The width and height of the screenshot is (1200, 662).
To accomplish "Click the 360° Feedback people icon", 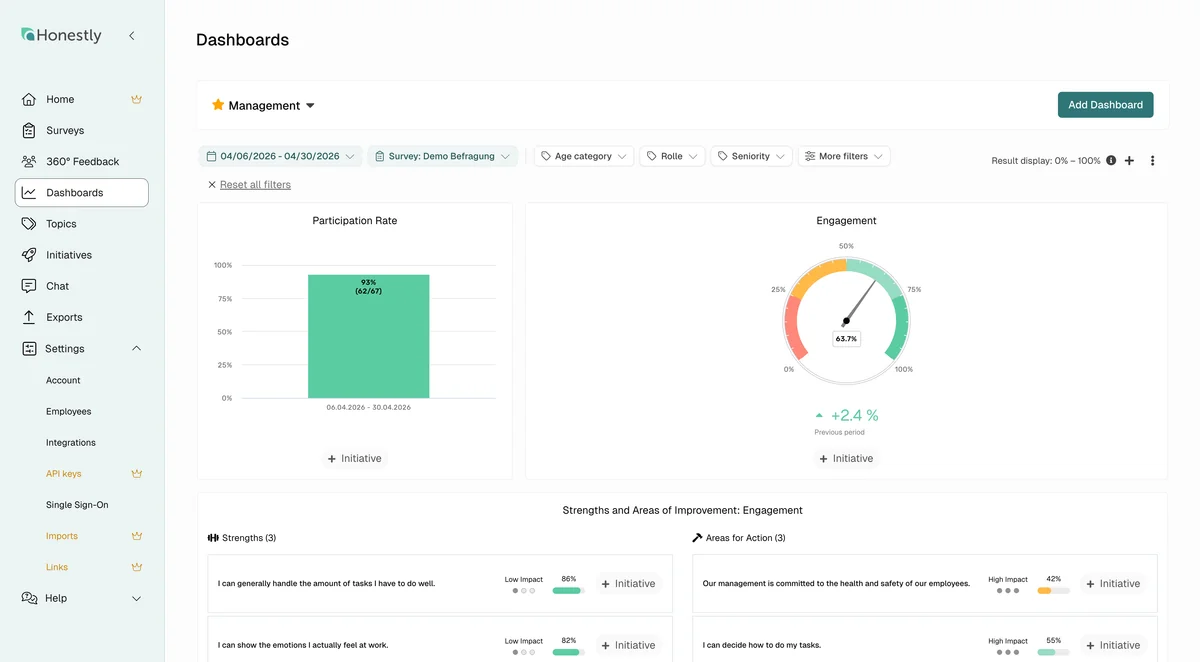I will point(29,161).
